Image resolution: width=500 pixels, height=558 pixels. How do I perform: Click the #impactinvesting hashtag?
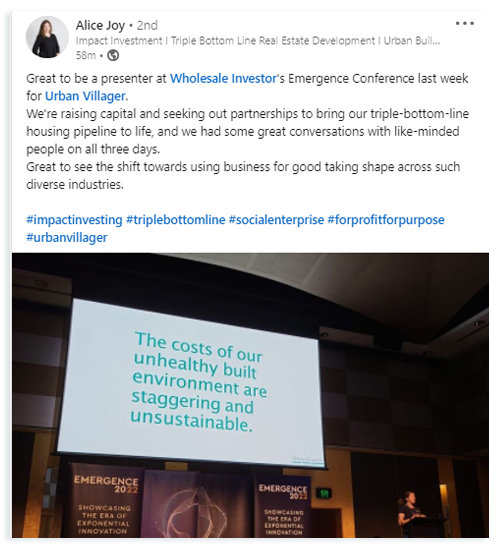tap(74, 220)
